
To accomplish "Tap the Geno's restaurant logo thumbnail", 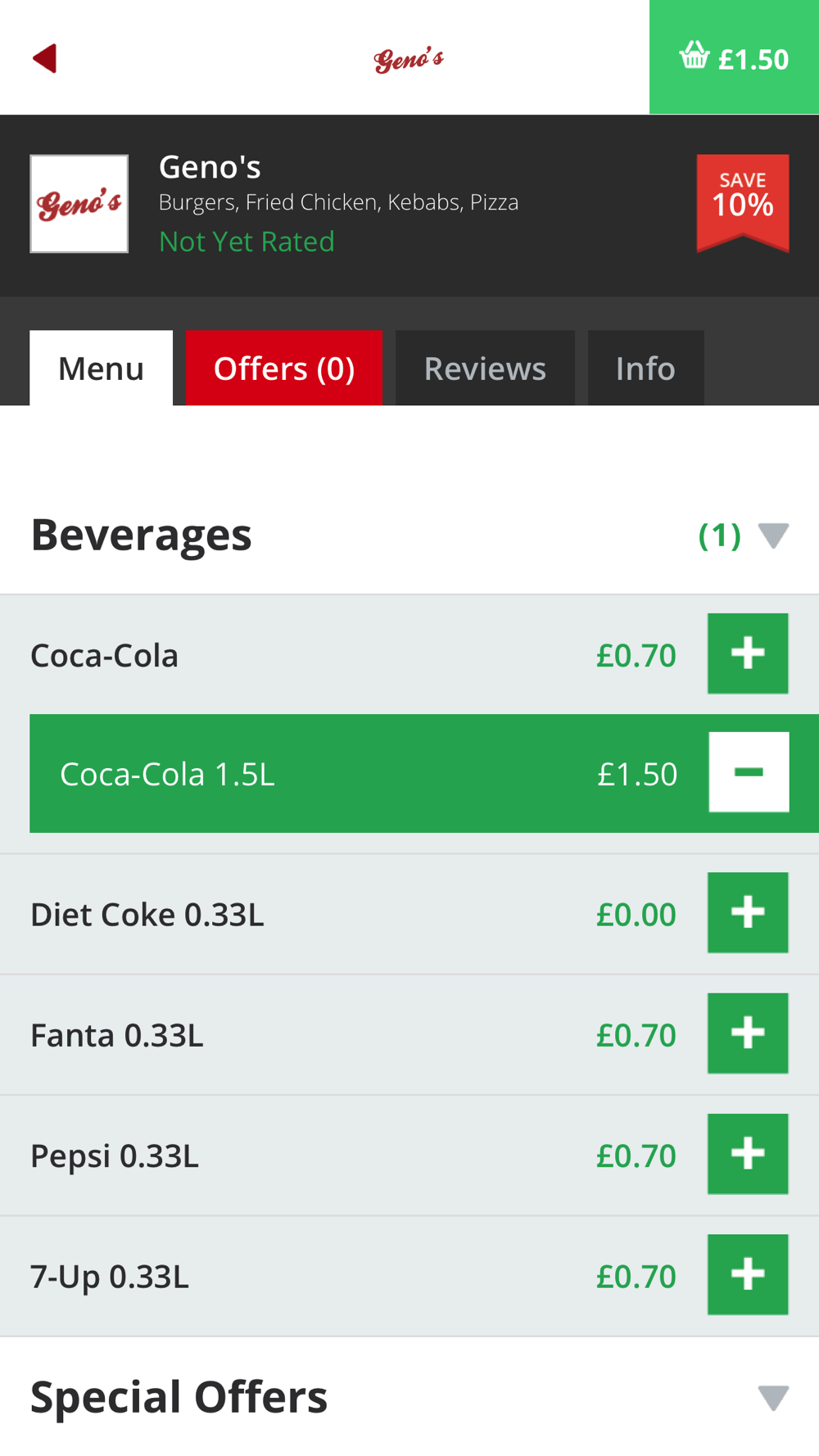I will (x=79, y=204).
